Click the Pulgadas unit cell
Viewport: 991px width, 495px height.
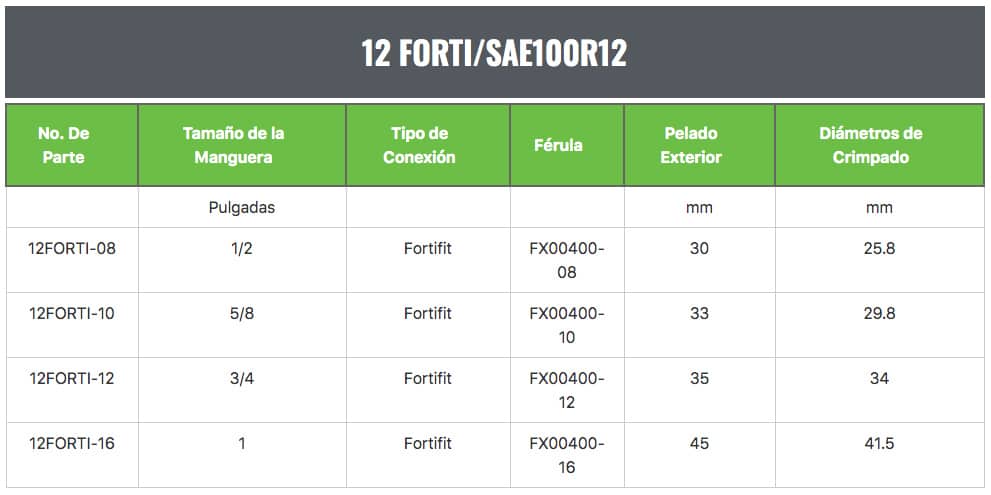click(241, 208)
